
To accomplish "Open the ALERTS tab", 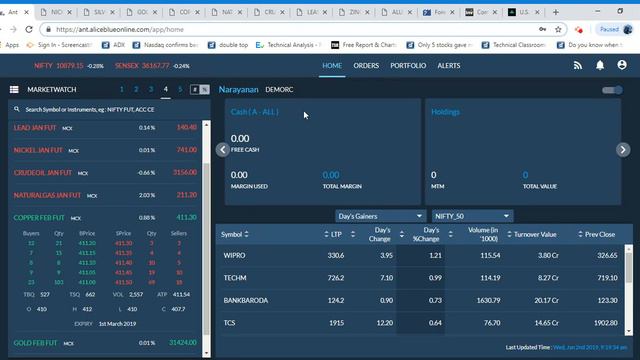I will (x=449, y=66).
